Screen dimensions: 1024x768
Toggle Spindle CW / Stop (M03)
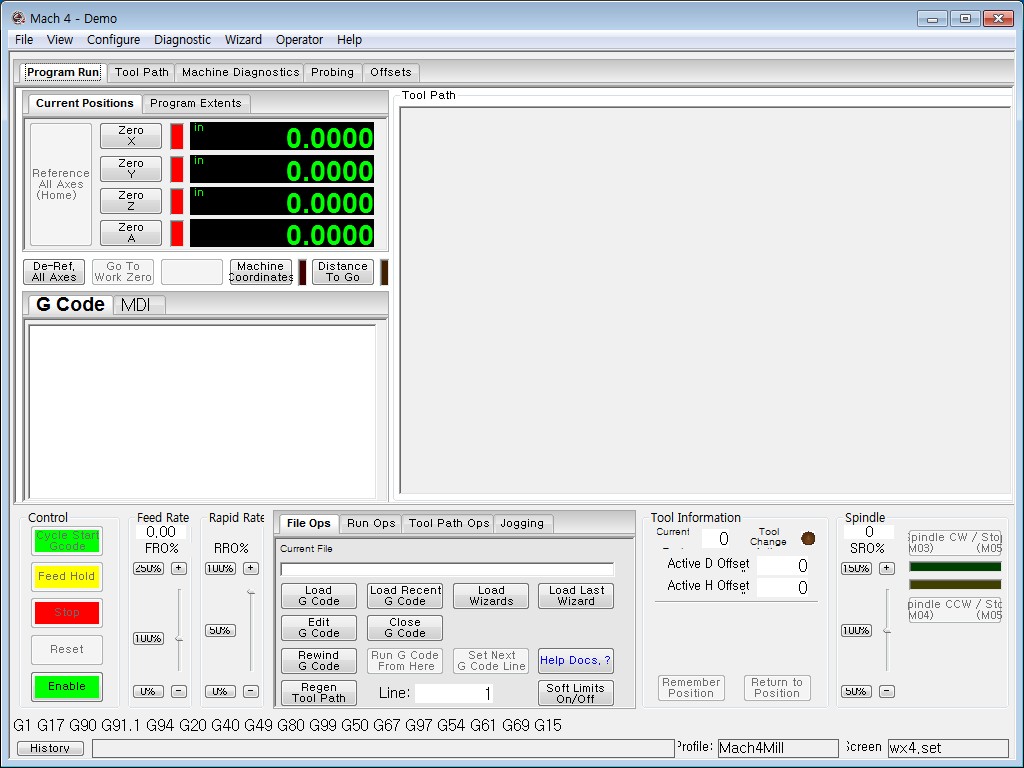pos(955,543)
